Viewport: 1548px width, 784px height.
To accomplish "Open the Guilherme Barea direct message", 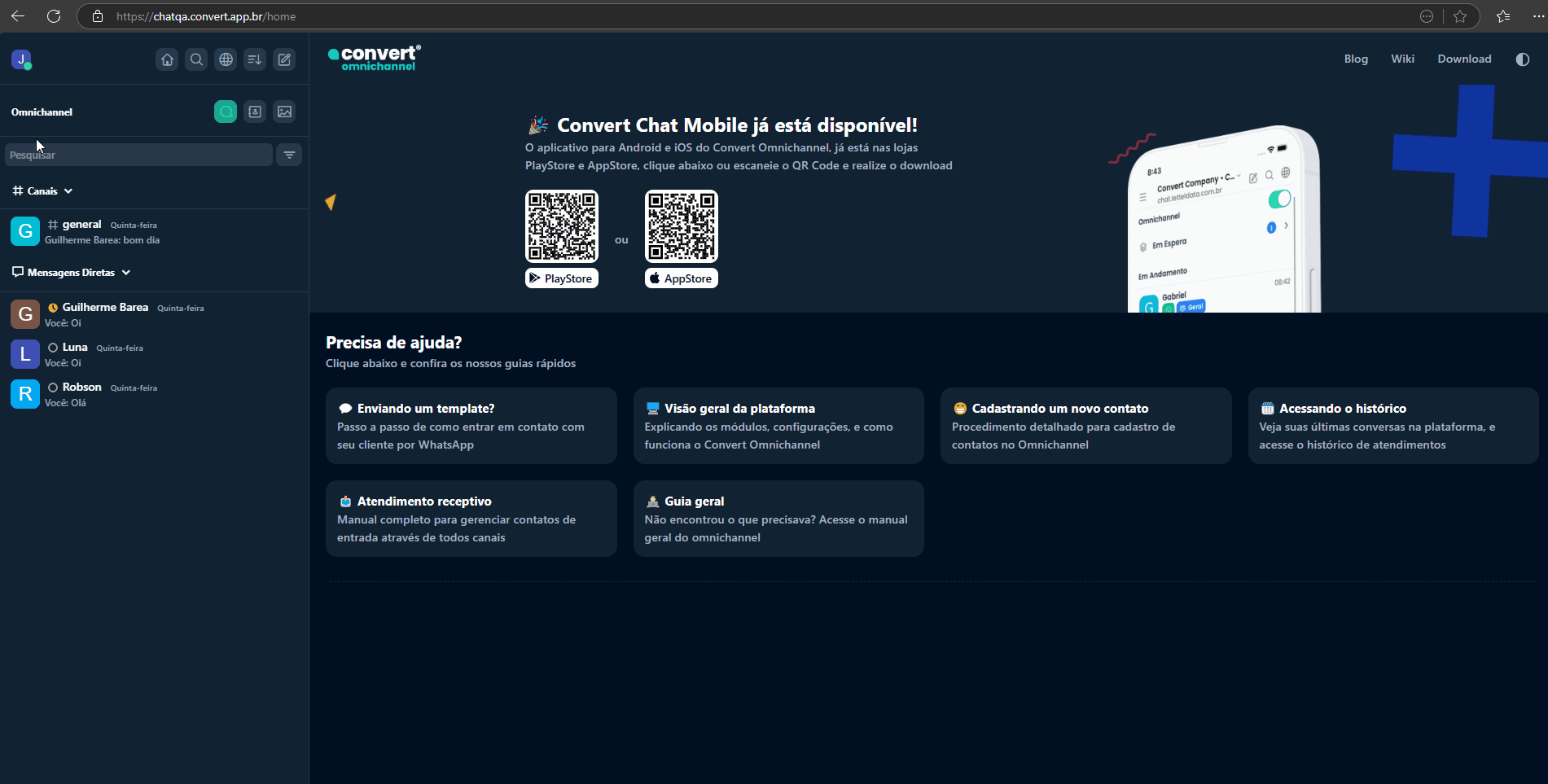I will coord(155,315).
